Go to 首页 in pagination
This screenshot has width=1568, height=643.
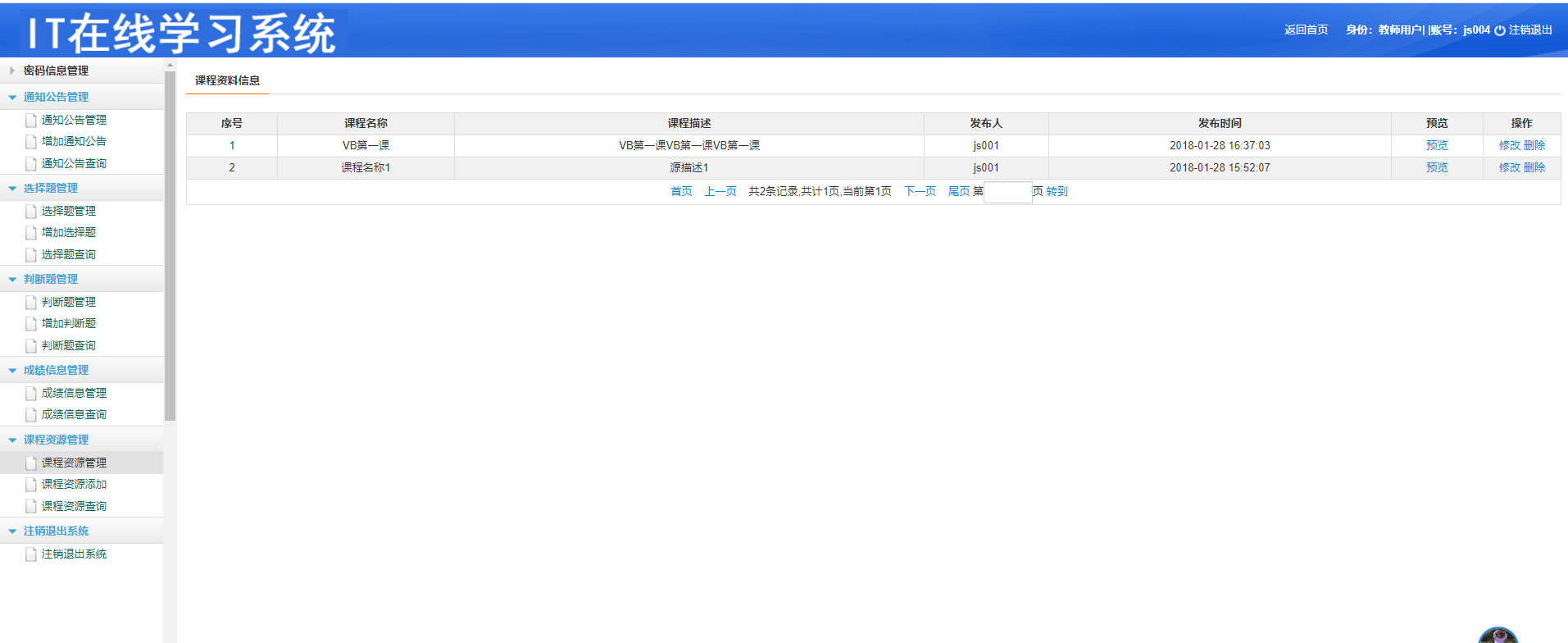pos(681,191)
